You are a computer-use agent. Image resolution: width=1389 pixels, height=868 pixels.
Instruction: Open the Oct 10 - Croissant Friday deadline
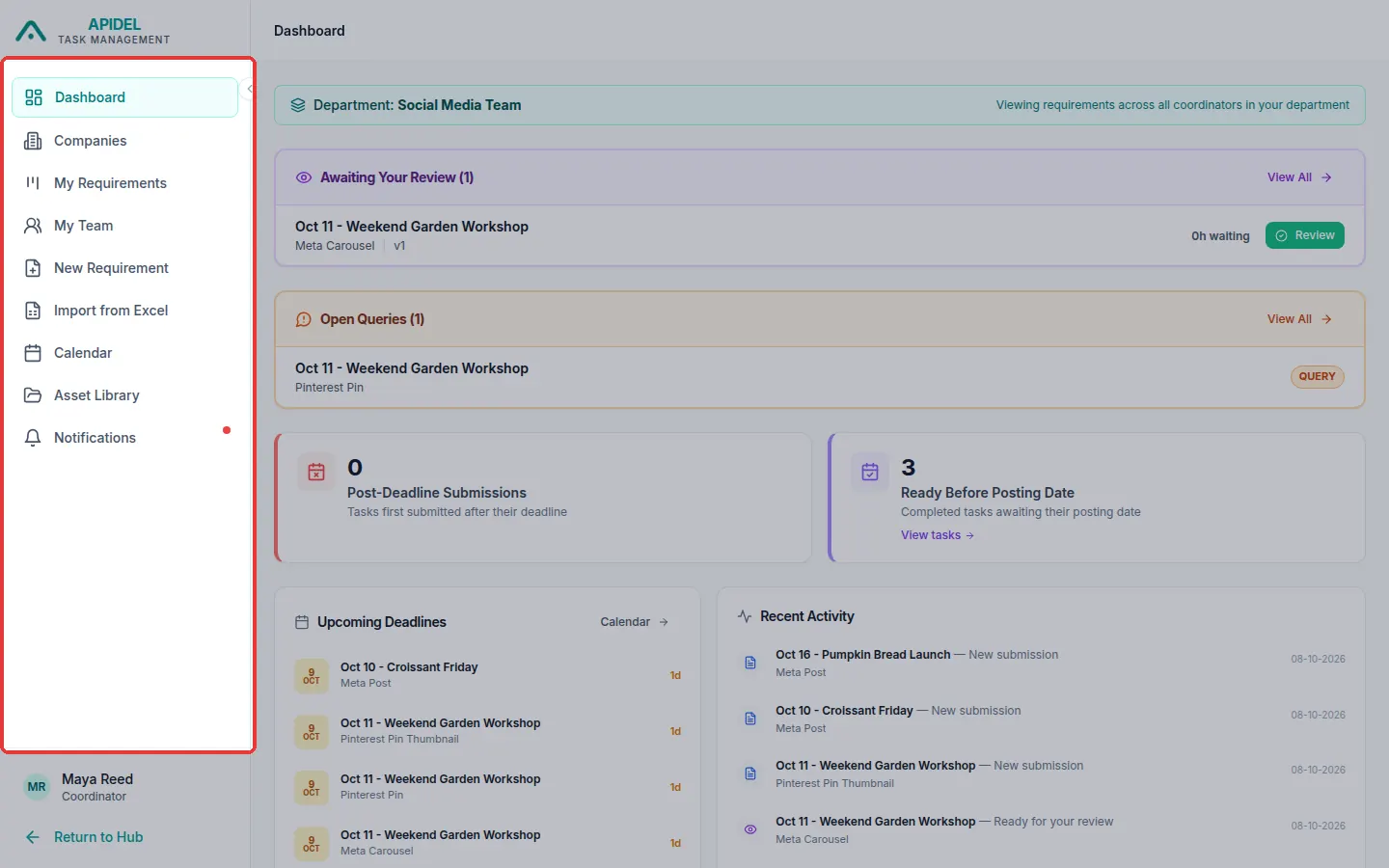487,675
